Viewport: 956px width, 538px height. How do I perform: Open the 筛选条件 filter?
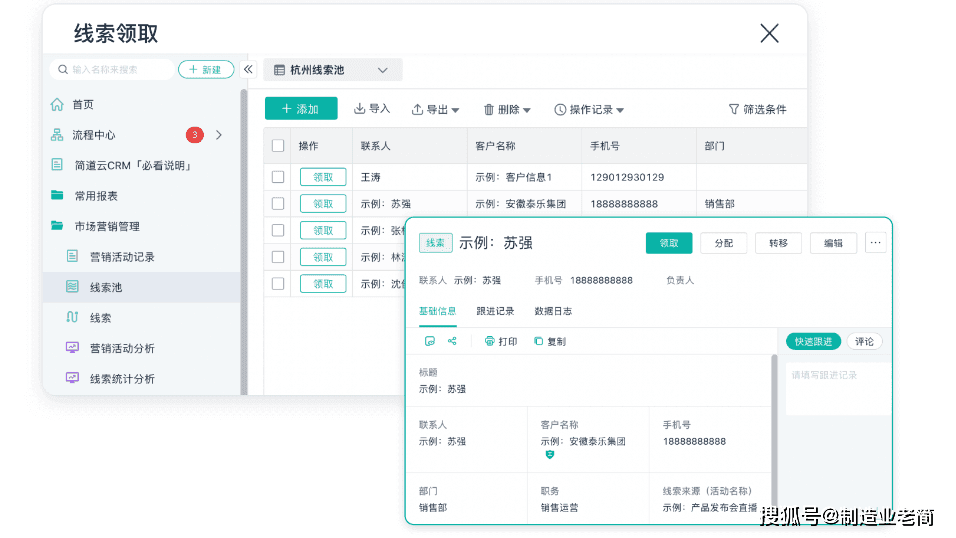click(758, 109)
